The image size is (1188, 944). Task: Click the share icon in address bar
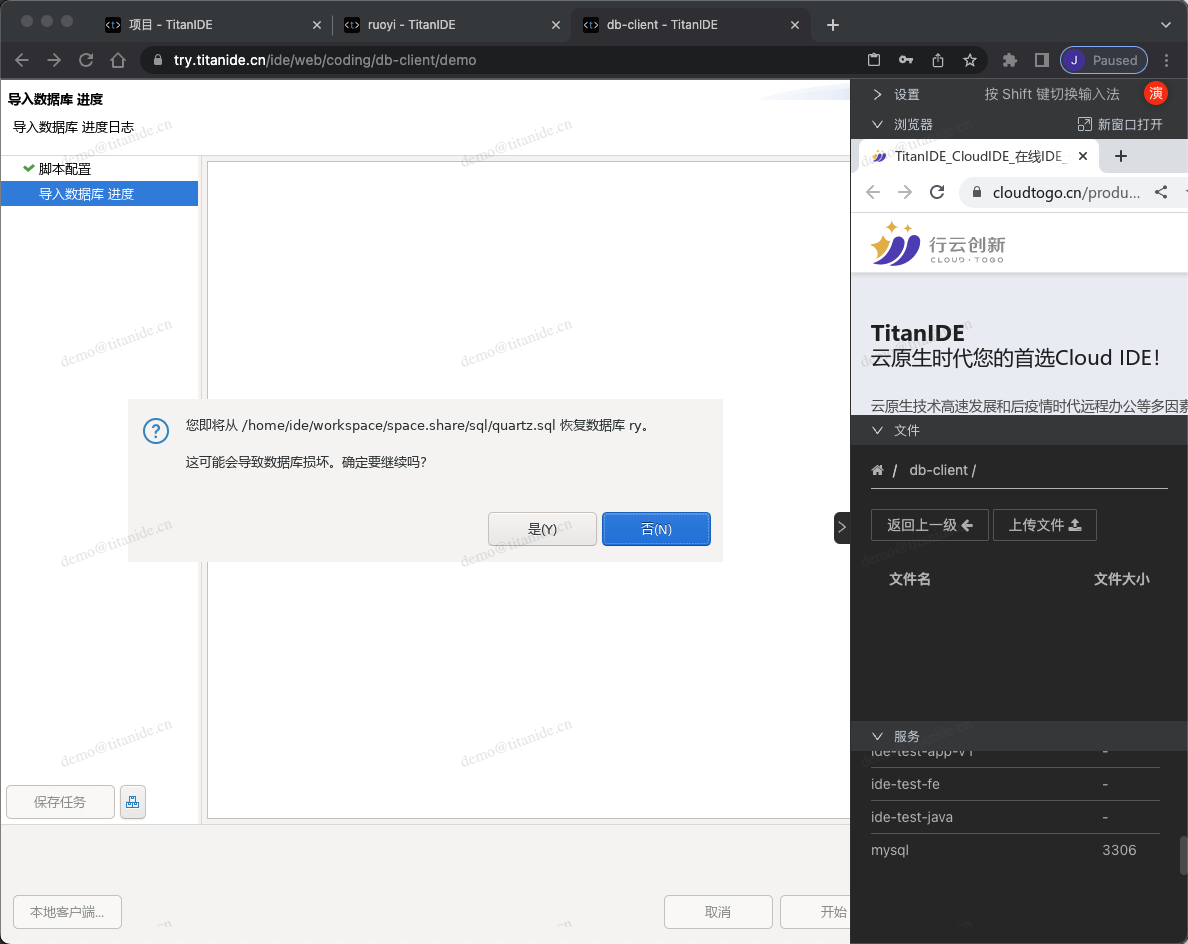pos(937,60)
